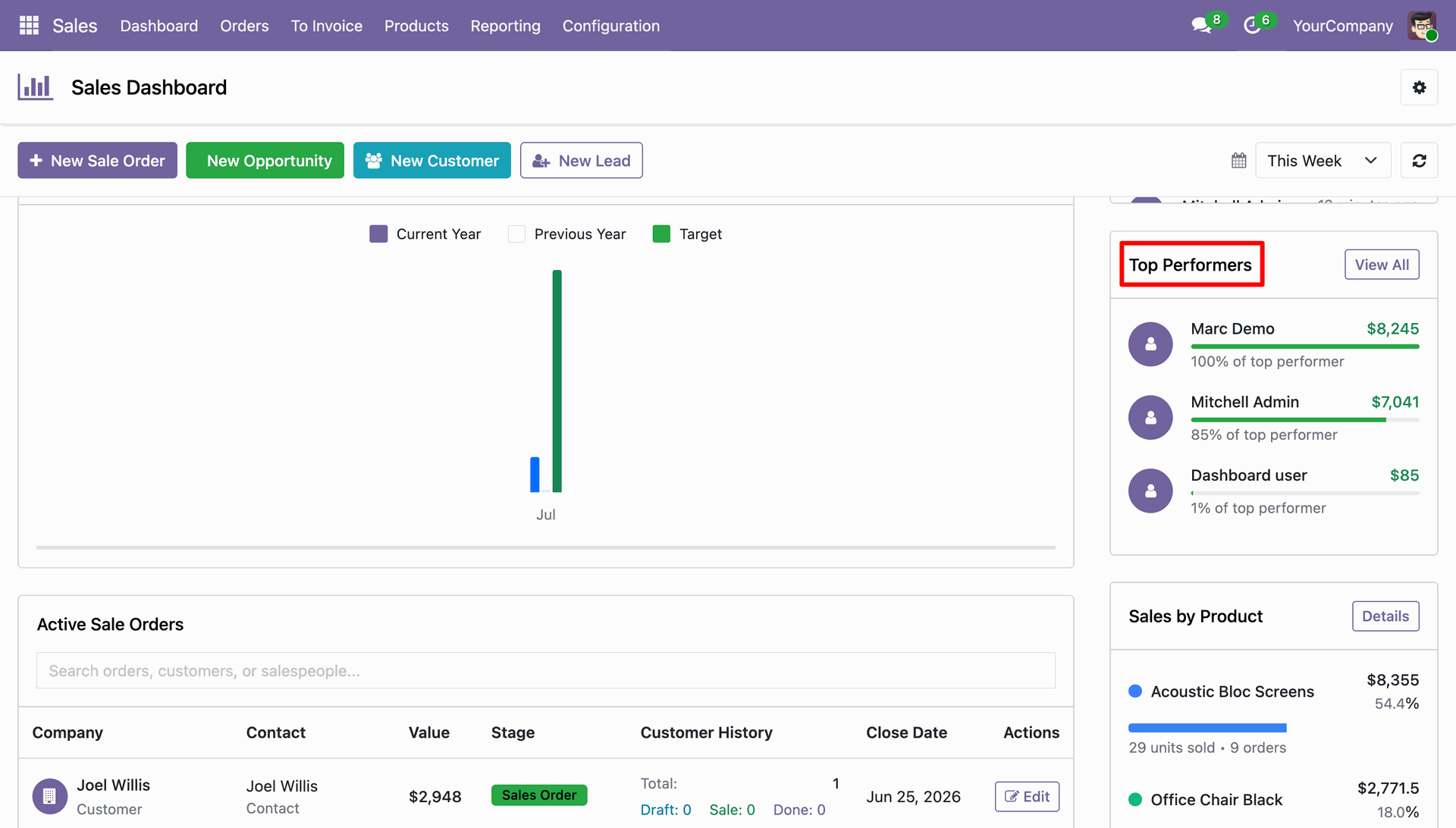Toggle Current Year legend series

coord(425,234)
